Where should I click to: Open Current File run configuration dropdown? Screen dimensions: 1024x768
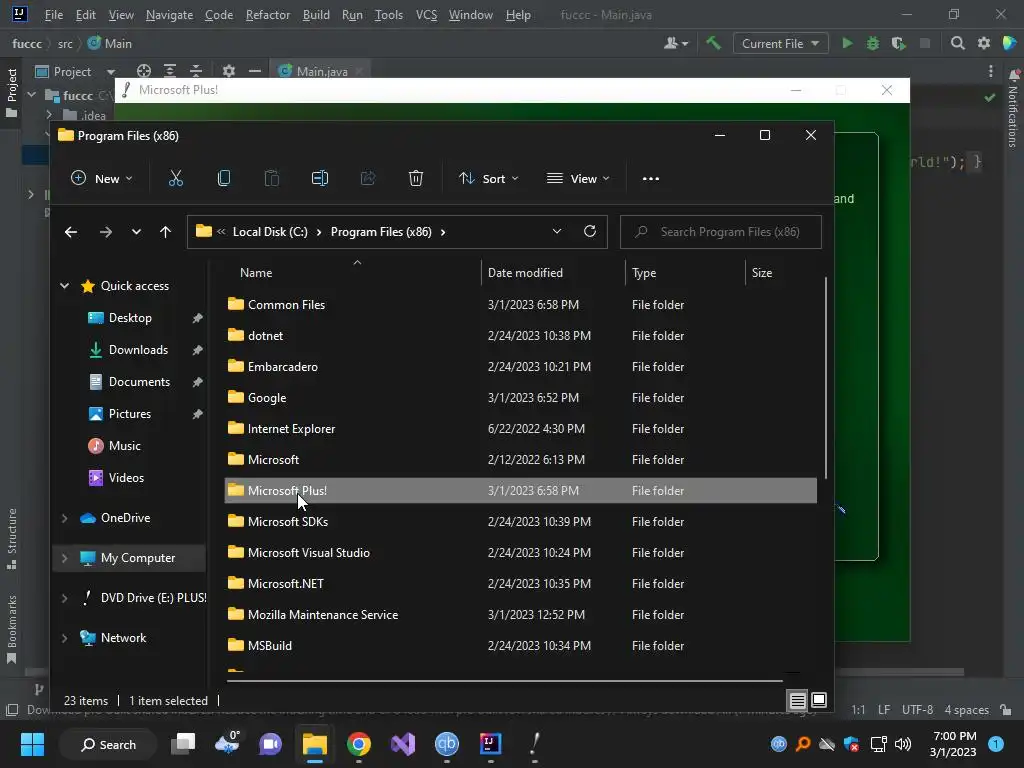pyautogui.click(x=780, y=43)
